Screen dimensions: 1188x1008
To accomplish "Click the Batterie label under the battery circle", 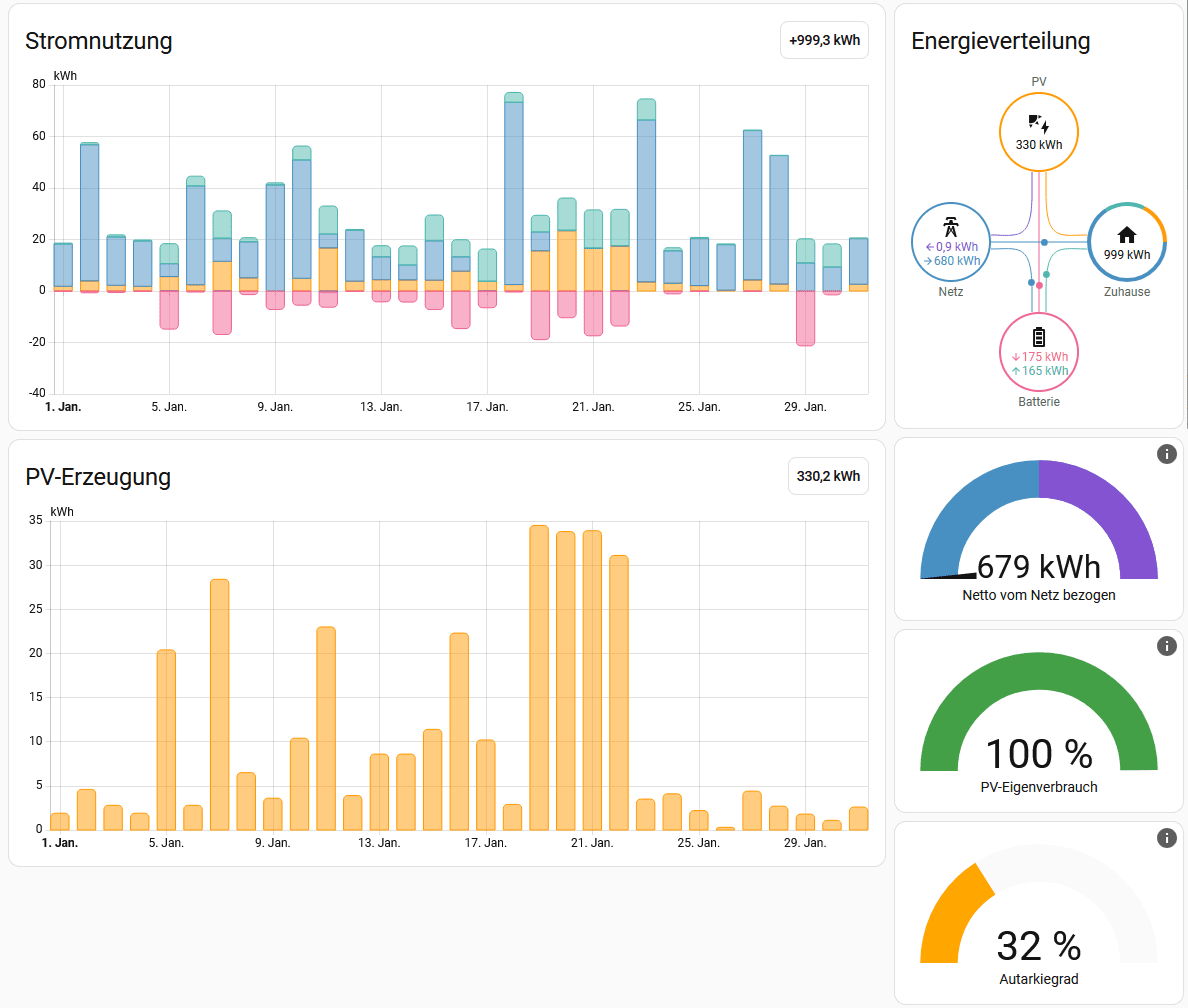I will click(1039, 402).
